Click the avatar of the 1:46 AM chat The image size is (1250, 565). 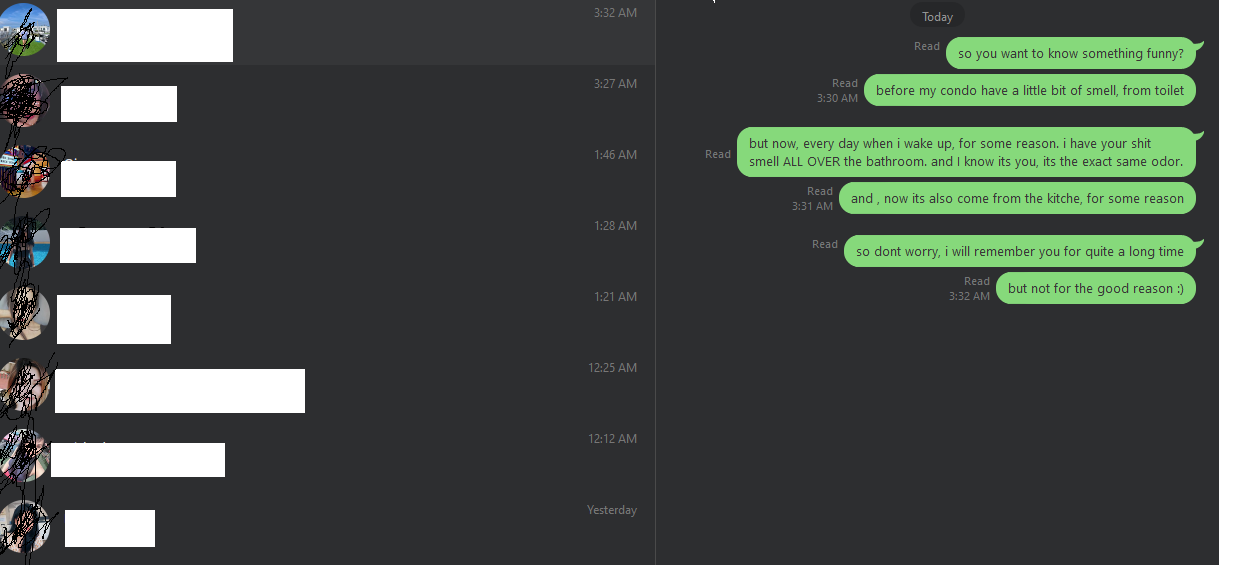coord(24,173)
